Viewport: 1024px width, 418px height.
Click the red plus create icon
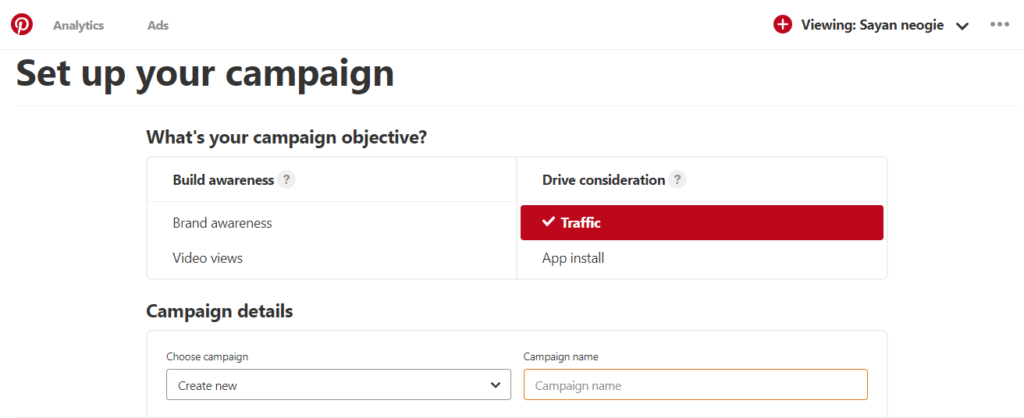click(x=782, y=25)
